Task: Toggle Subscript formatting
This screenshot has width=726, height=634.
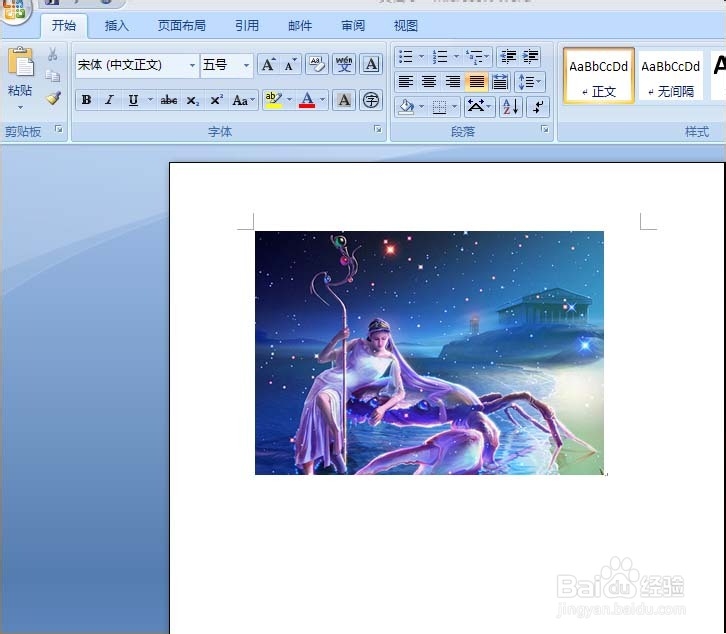Action: point(193,100)
